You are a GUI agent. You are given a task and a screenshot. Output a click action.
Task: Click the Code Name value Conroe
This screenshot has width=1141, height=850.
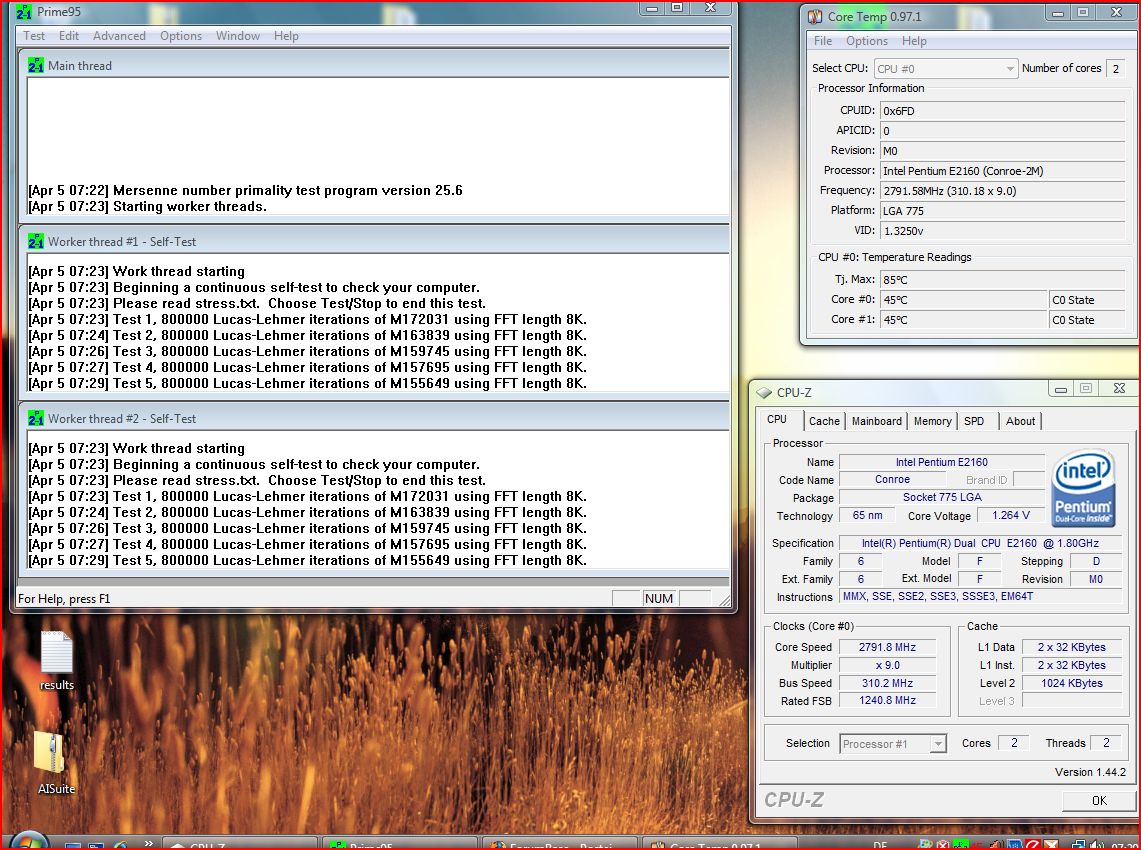click(x=892, y=480)
